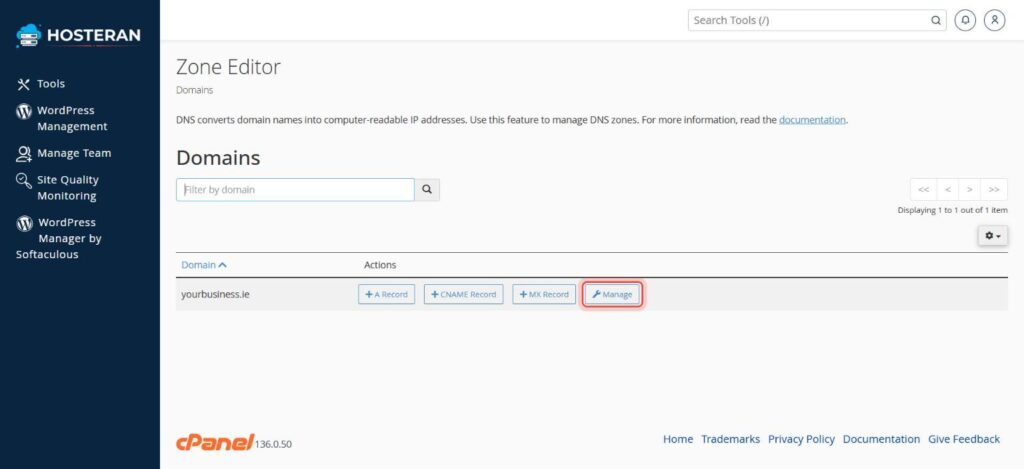Click the WordPress Management logo icon
The image size is (1024, 469).
click(x=24, y=111)
